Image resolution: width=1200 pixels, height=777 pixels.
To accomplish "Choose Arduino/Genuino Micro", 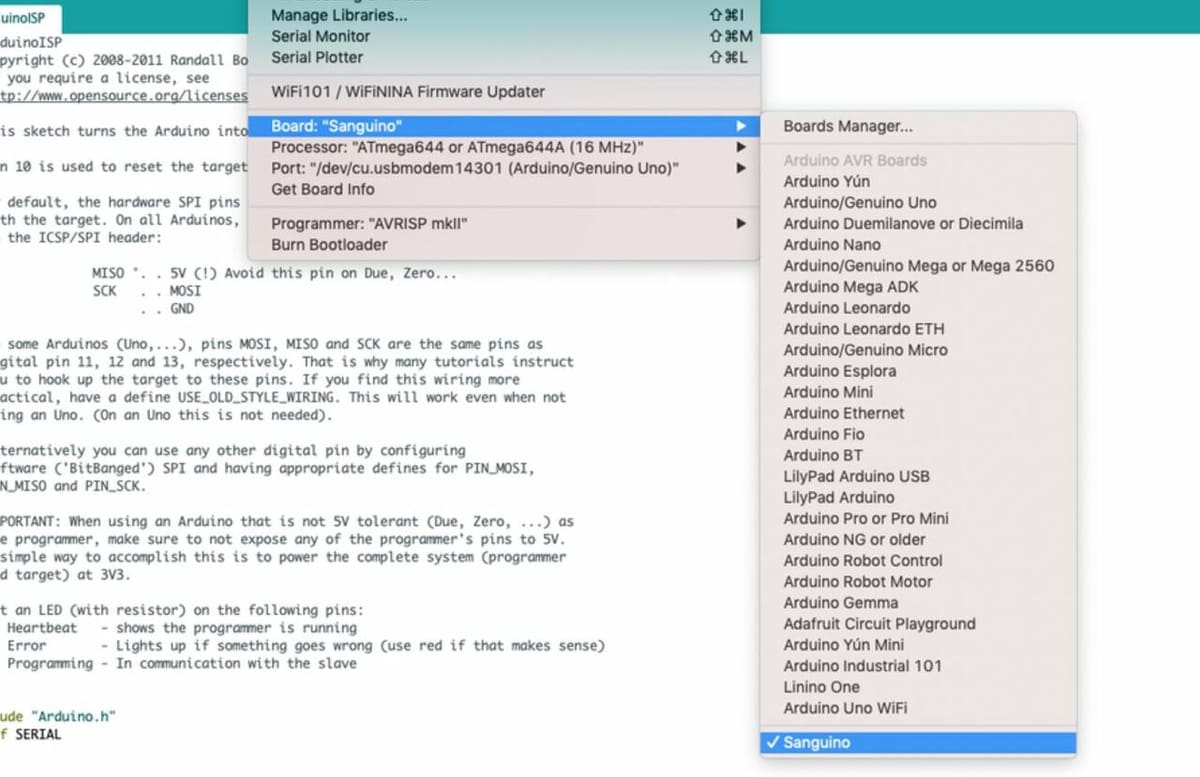I will click(x=918, y=349).
